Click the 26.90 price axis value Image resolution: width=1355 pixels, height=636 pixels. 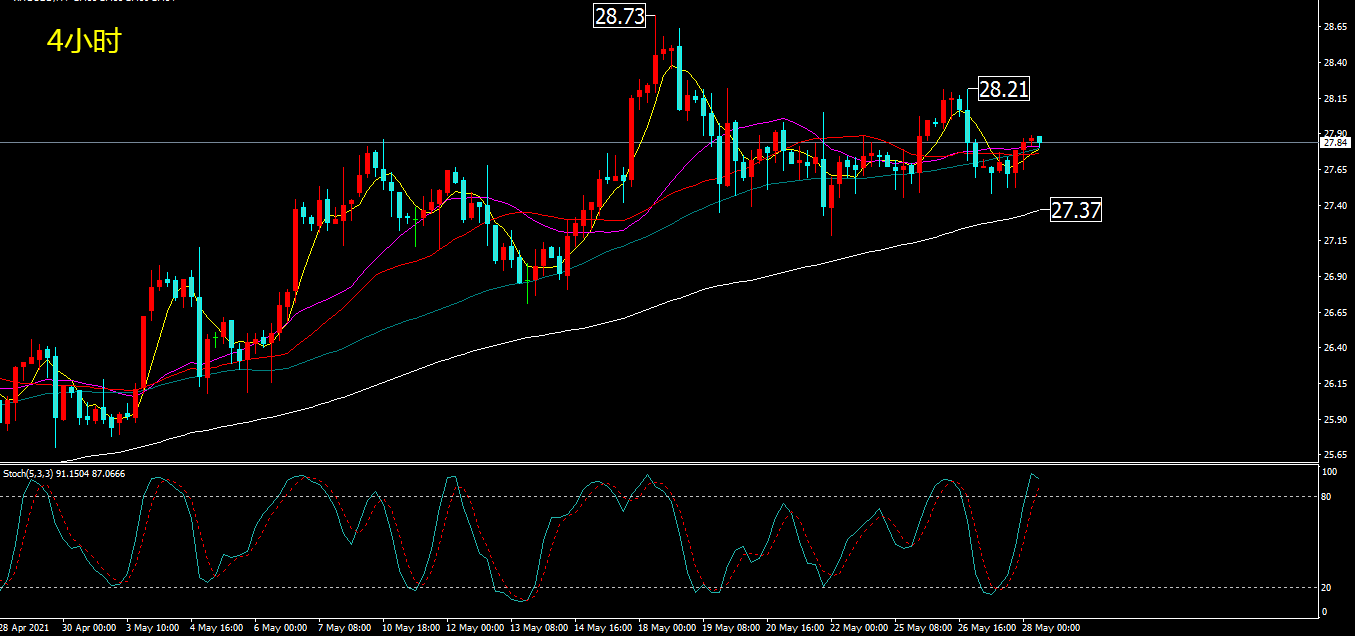1333,276
